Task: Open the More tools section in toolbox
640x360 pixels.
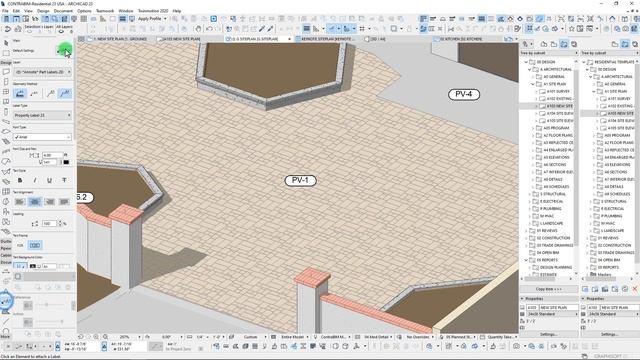Action: tap(5, 337)
